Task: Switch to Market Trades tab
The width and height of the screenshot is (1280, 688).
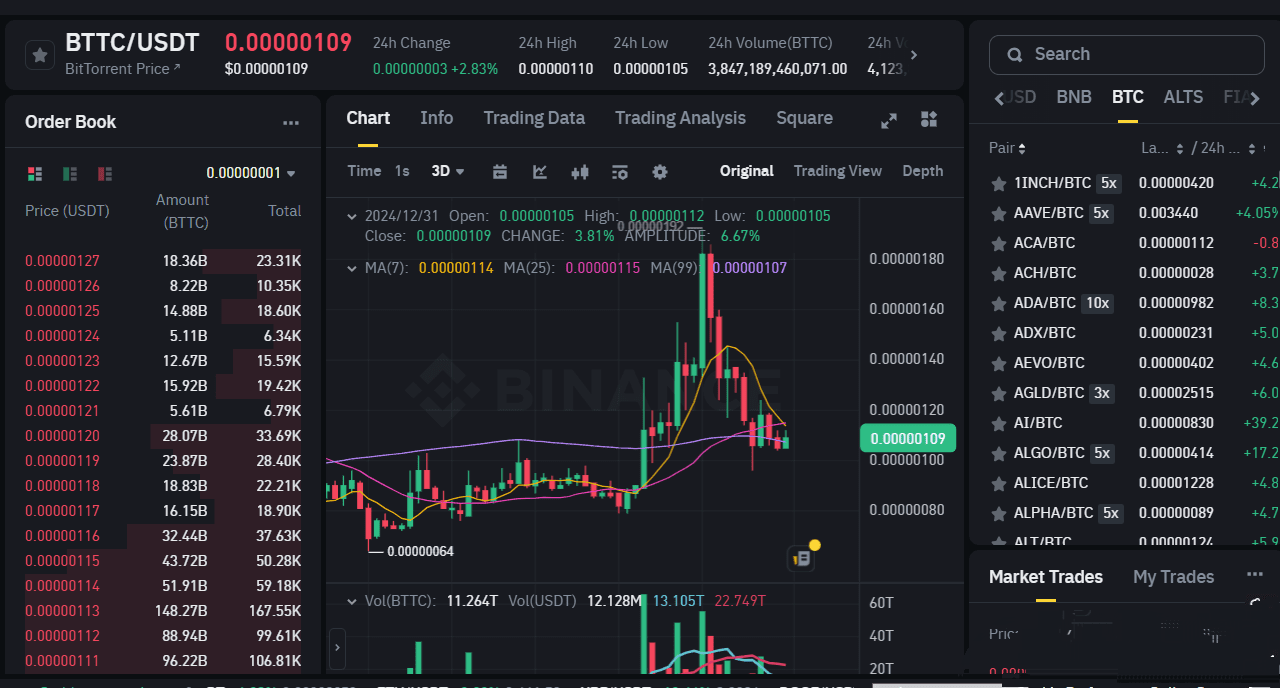Action: pyautogui.click(x=1045, y=577)
